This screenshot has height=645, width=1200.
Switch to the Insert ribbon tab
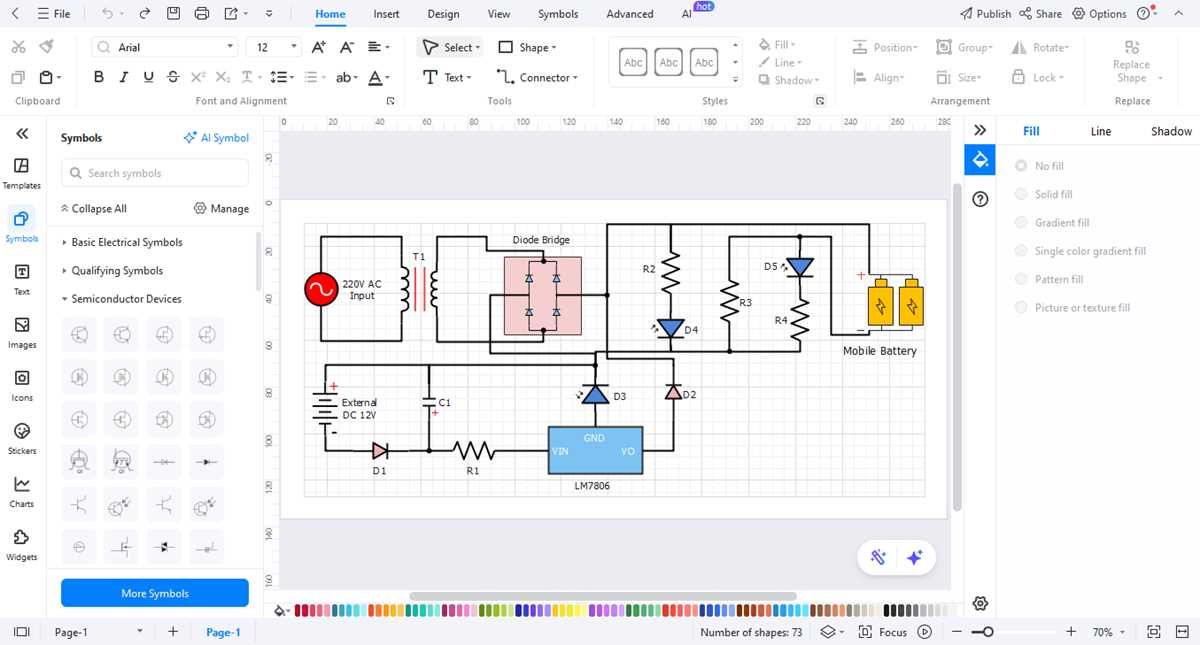(386, 14)
